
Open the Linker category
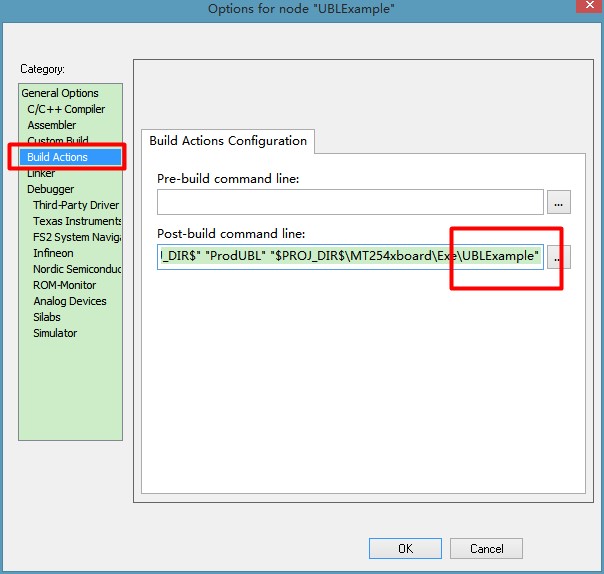click(41, 173)
